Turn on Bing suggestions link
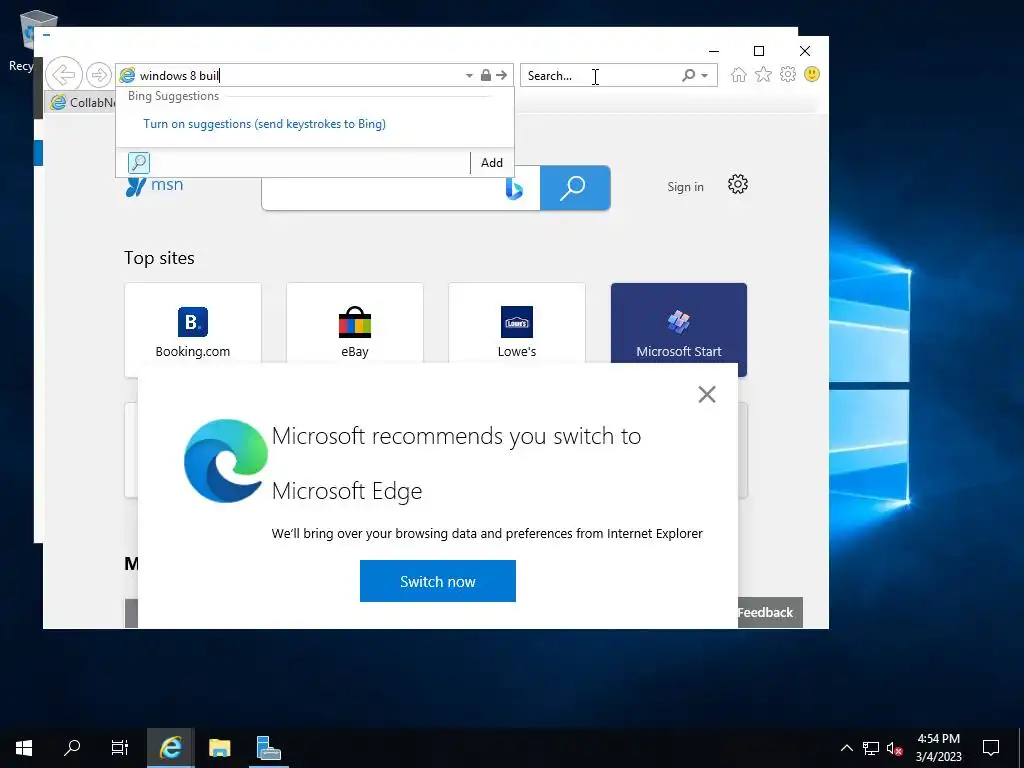Image resolution: width=1024 pixels, height=768 pixels. (264, 123)
